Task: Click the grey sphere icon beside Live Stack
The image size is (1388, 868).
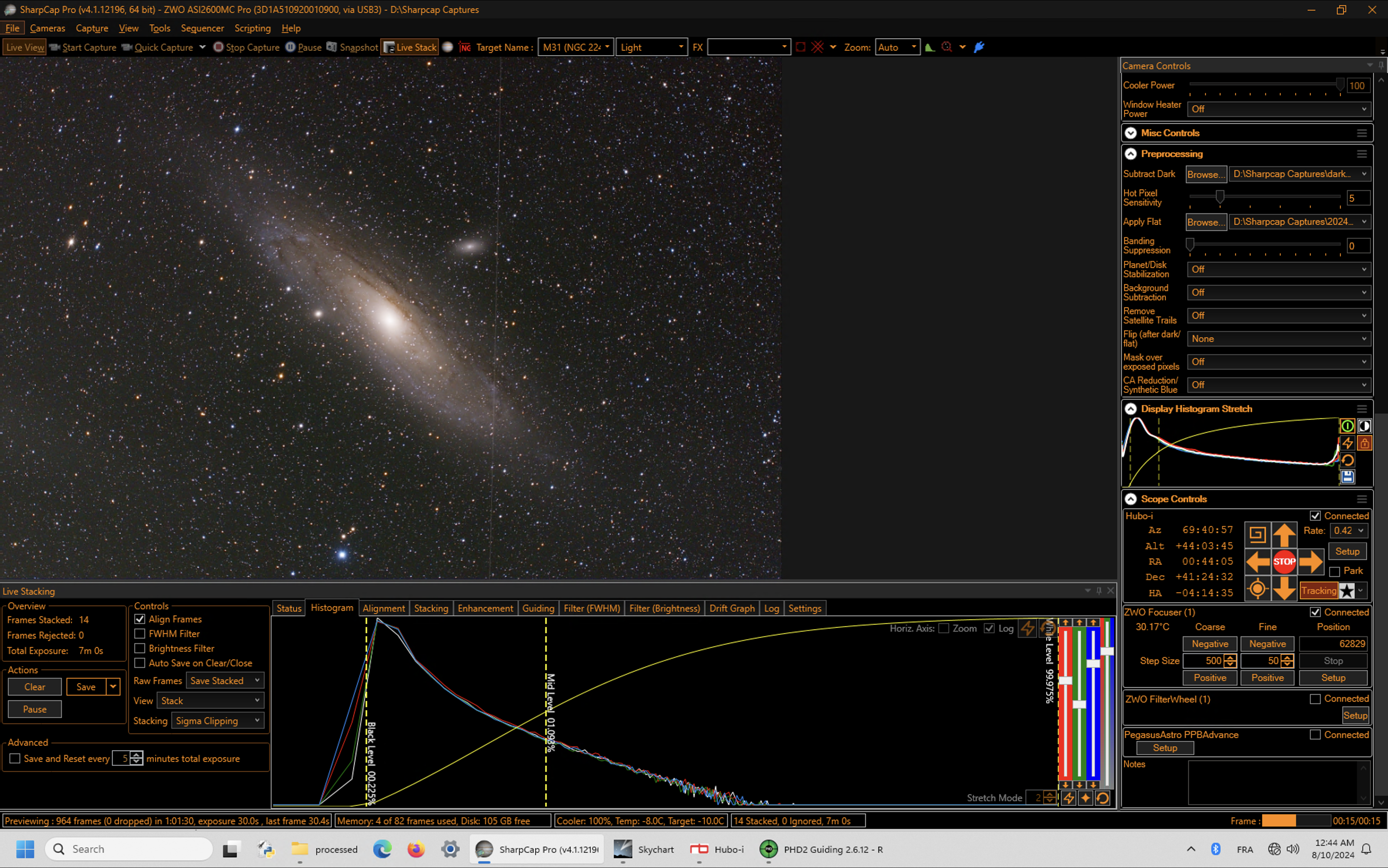Action: coord(448,47)
